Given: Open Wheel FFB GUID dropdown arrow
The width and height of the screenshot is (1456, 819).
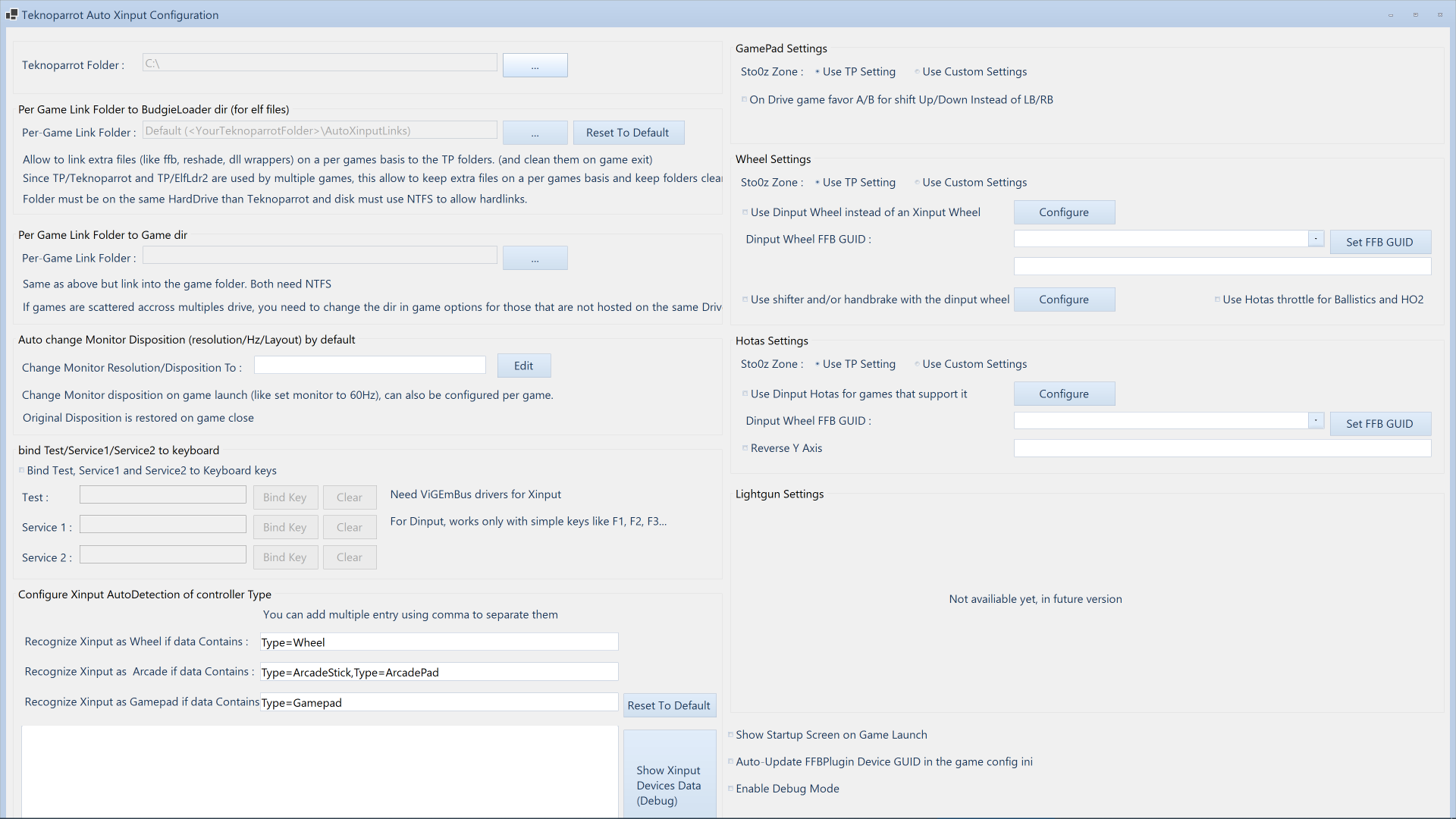Looking at the screenshot, I should click(1316, 239).
